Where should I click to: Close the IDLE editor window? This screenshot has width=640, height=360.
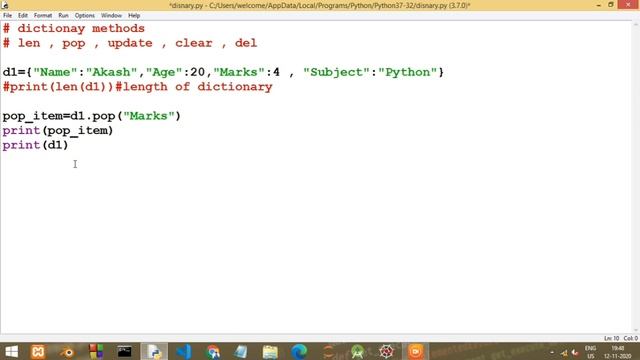[x=629, y=5]
